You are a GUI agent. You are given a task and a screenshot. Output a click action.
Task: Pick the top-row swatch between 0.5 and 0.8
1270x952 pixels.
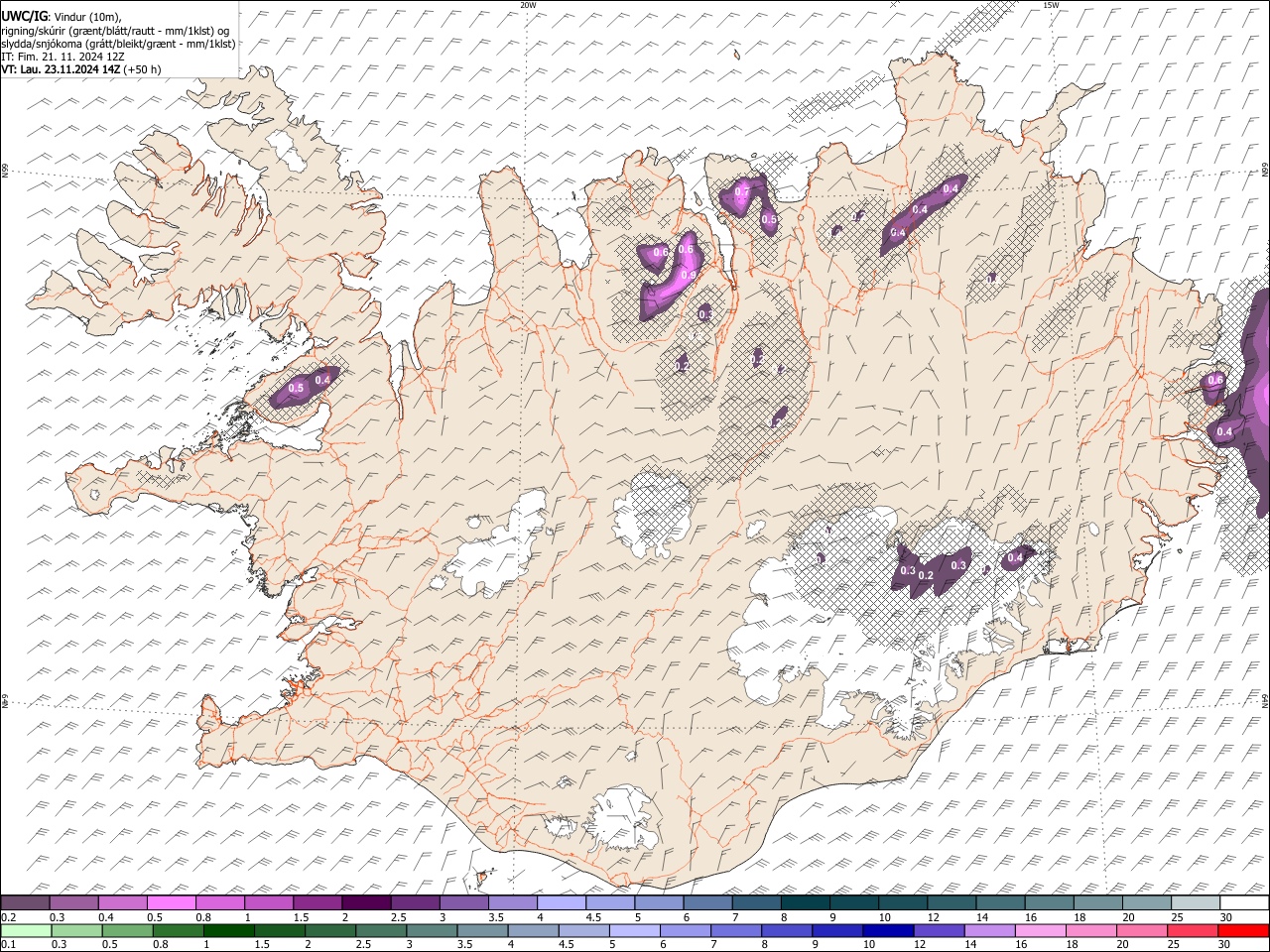171,903
